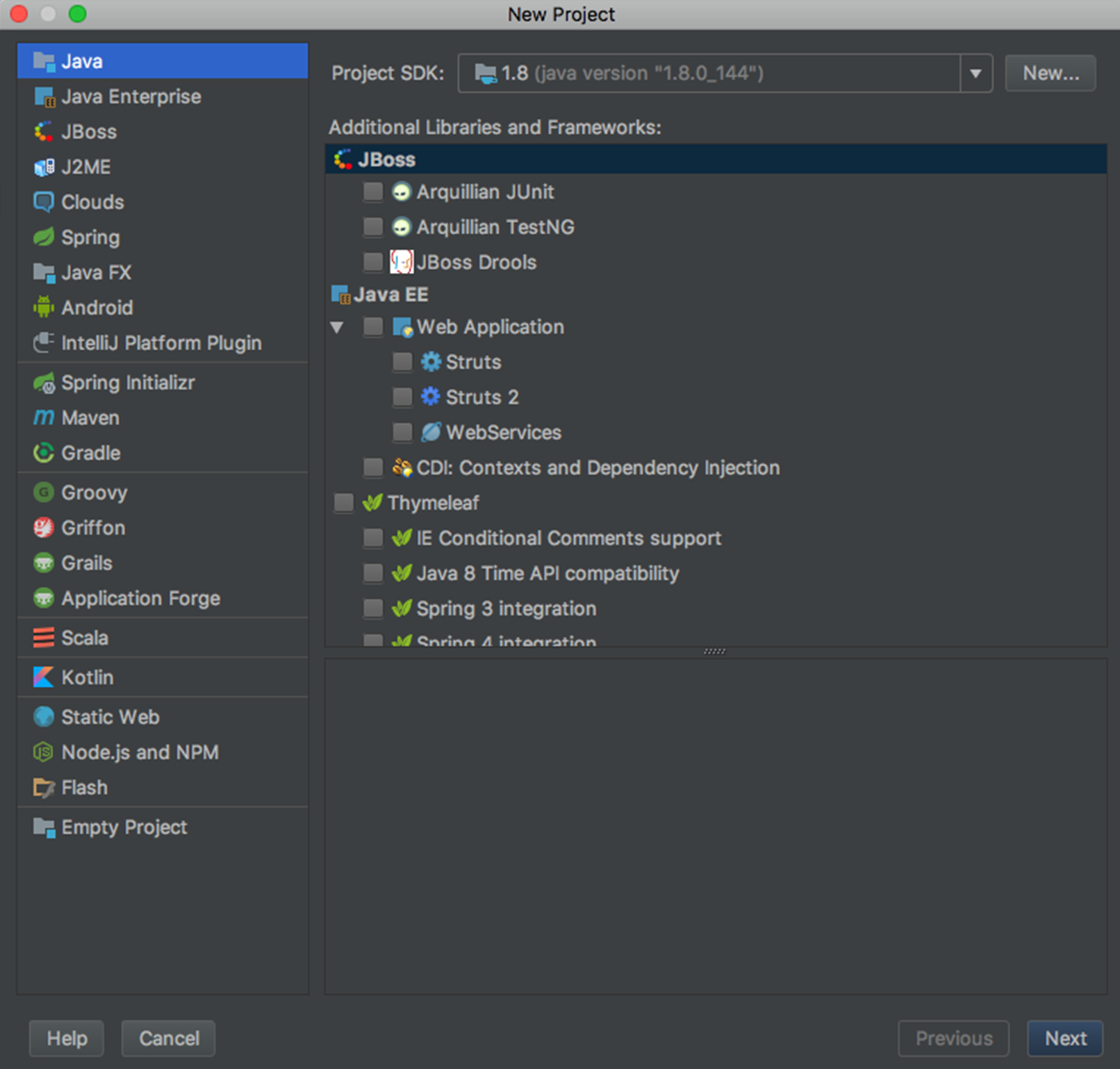Viewport: 1120px width, 1069px height.
Task: Click the Help button
Action: (67, 1038)
